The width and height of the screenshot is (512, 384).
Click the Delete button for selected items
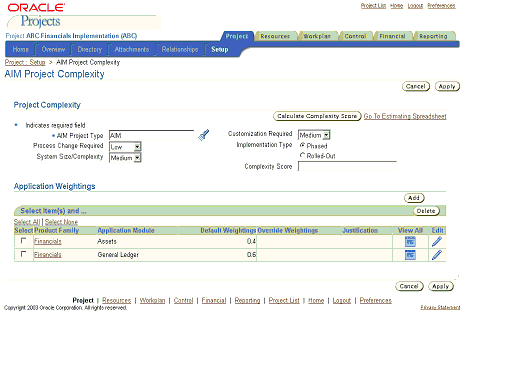point(426,211)
